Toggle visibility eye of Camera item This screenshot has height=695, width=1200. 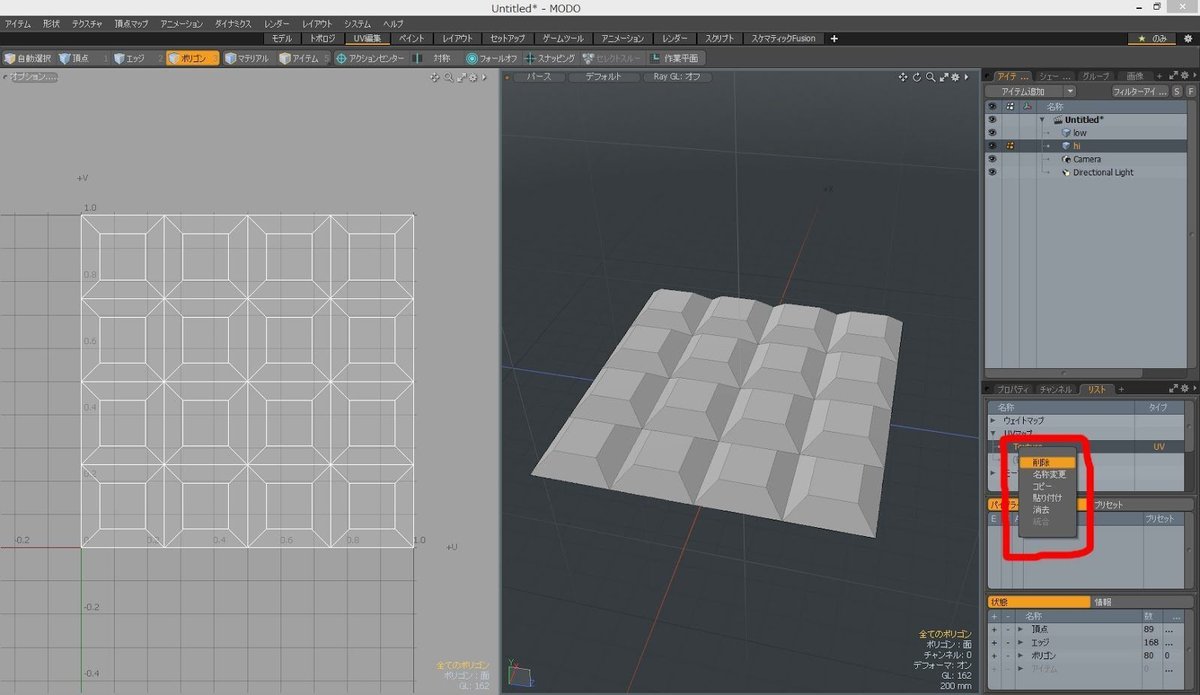992,158
